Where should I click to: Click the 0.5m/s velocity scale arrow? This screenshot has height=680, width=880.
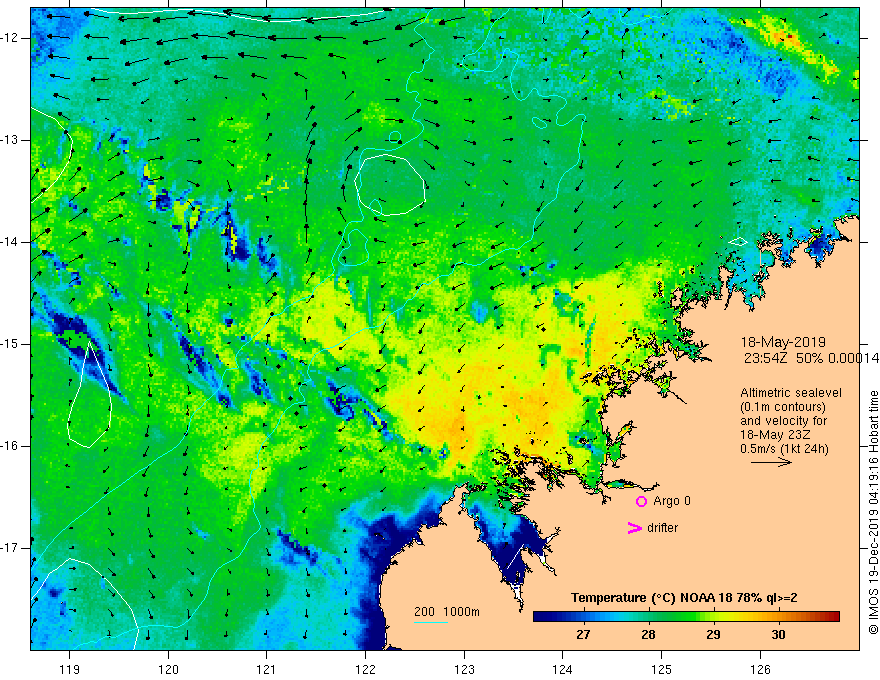pyautogui.click(x=771, y=462)
